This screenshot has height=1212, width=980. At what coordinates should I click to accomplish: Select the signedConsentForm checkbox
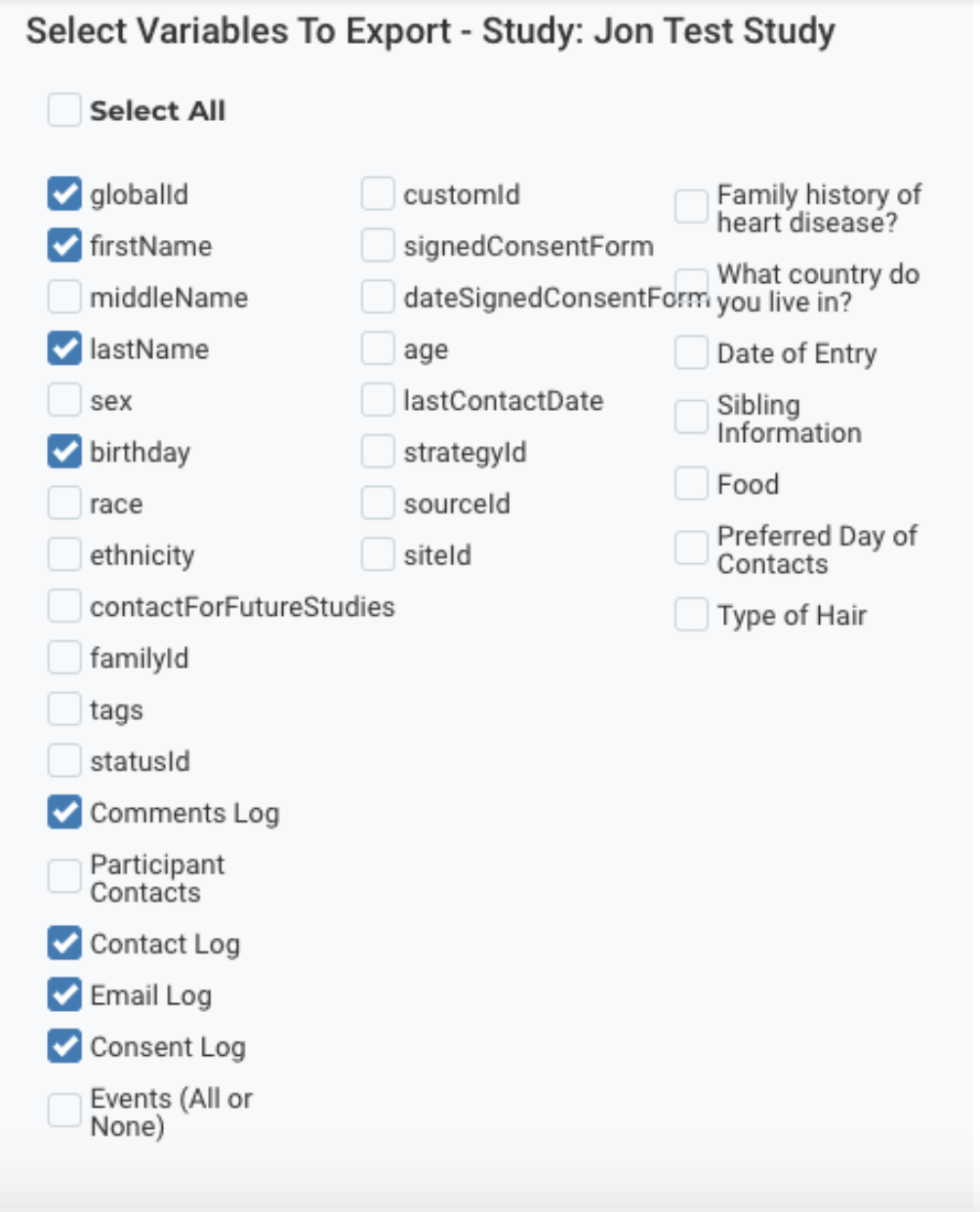point(378,246)
